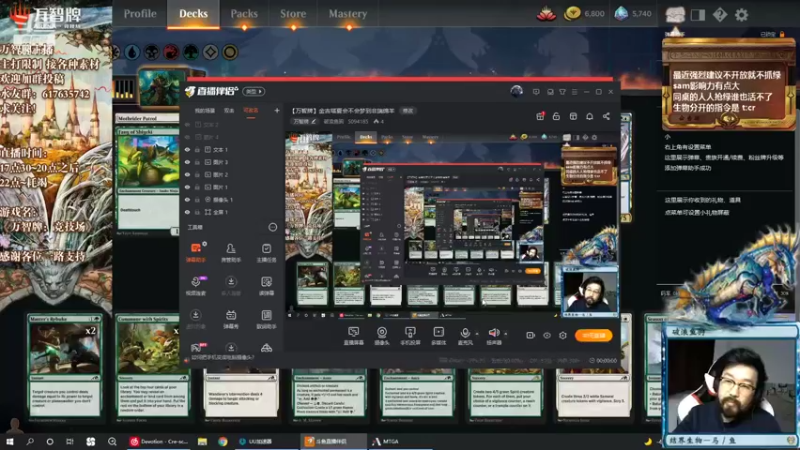Screen dimensions: 800x450
Task: Collapse the 工具箱 toolbox section
Action: tap(272, 227)
